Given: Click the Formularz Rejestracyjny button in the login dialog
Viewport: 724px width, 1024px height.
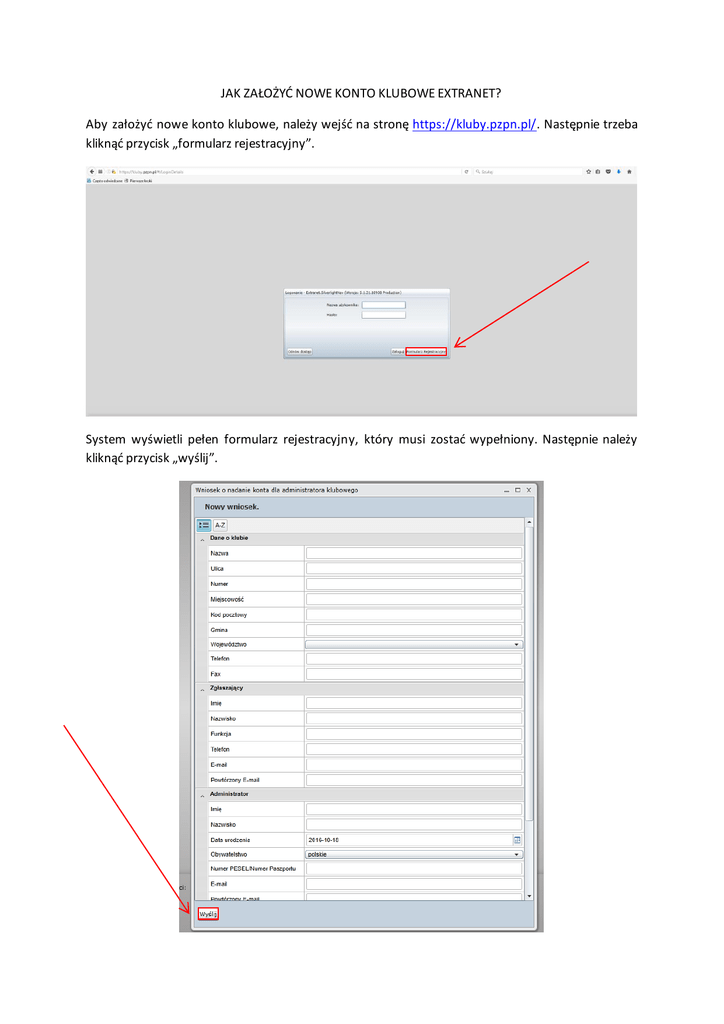Looking at the screenshot, I should [x=426, y=352].
